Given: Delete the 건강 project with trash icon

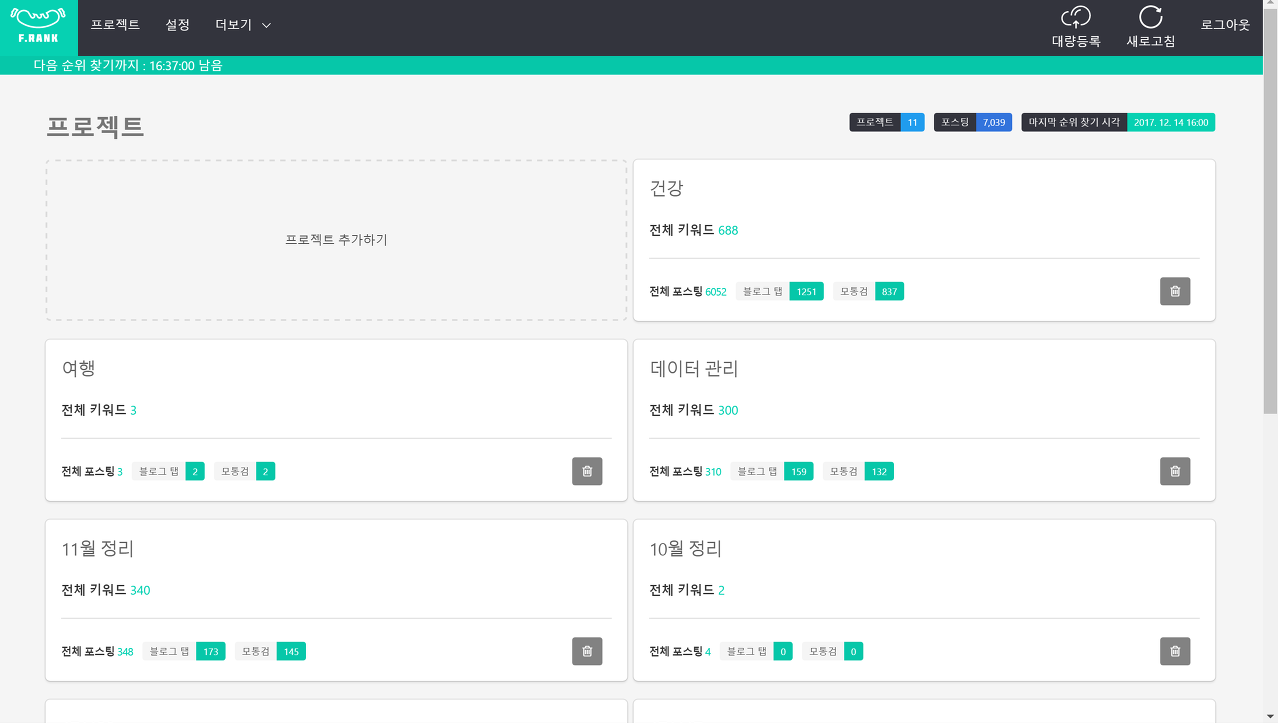Looking at the screenshot, I should pyautogui.click(x=1175, y=291).
